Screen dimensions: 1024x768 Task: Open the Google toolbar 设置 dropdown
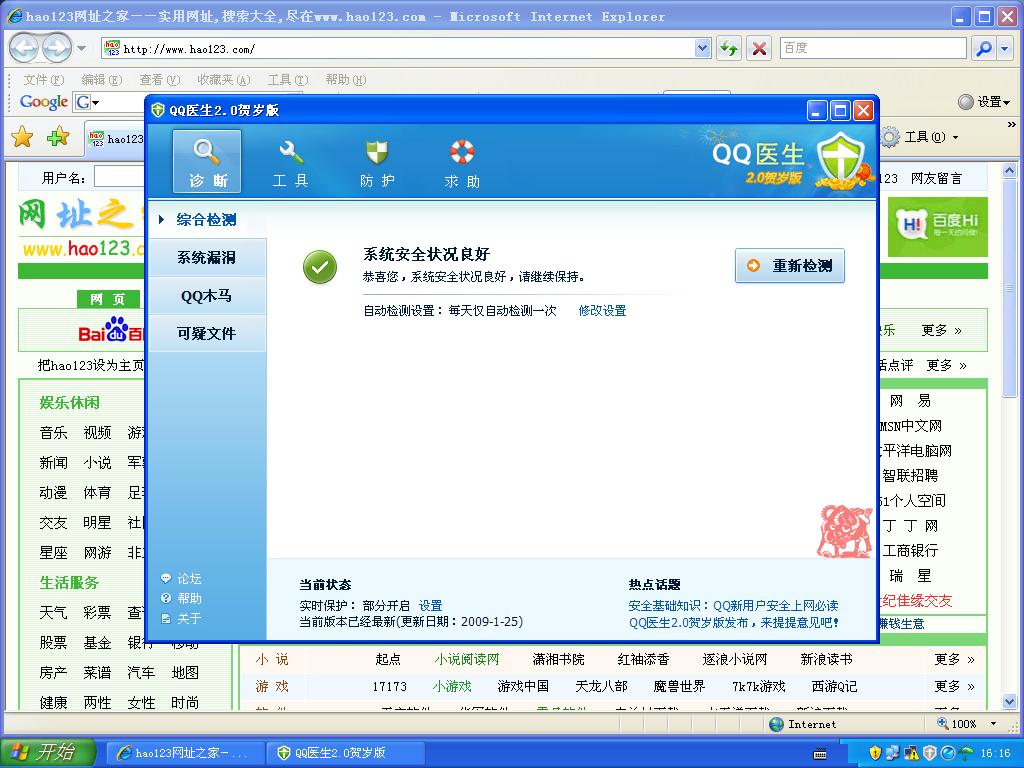(x=984, y=102)
